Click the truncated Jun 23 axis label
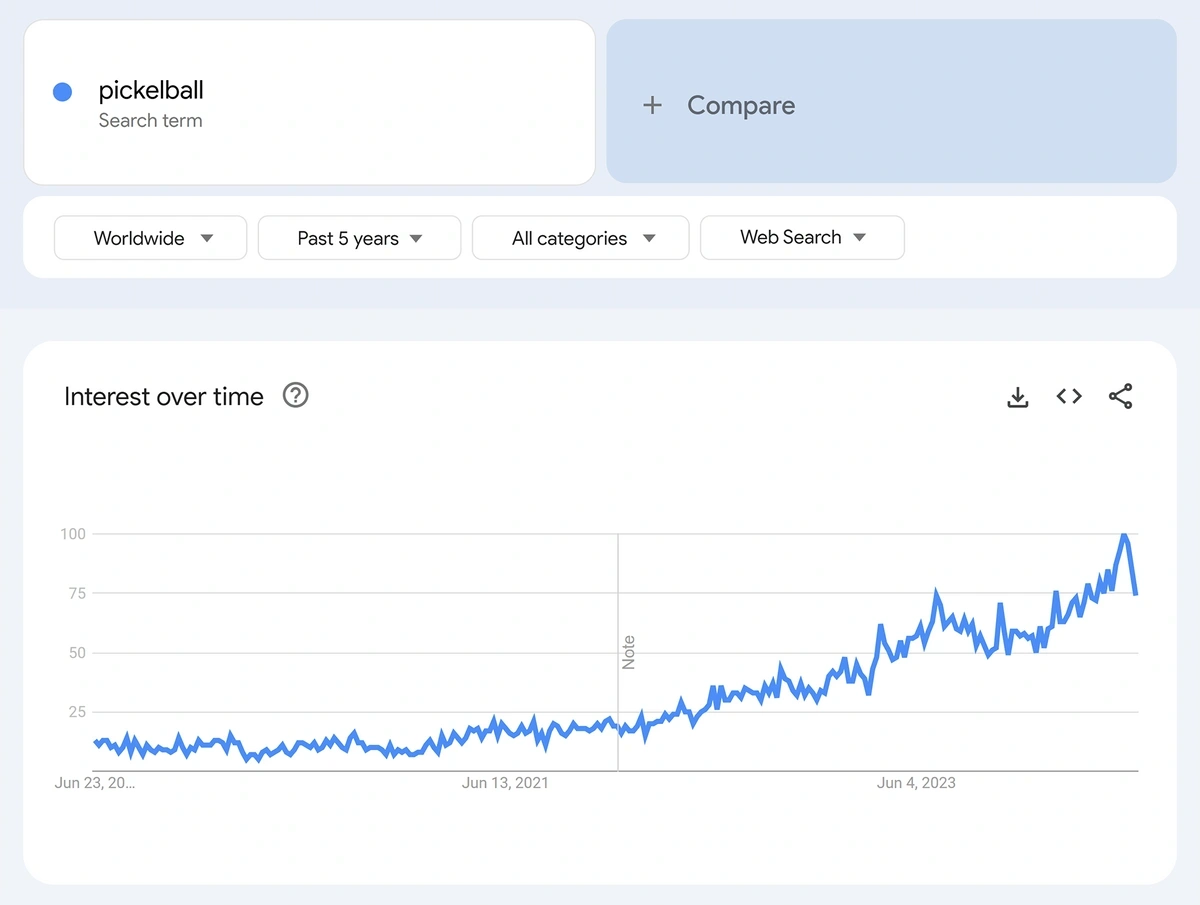The width and height of the screenshot is (1200, 905). pyautogui.click(x=95, y=783)
